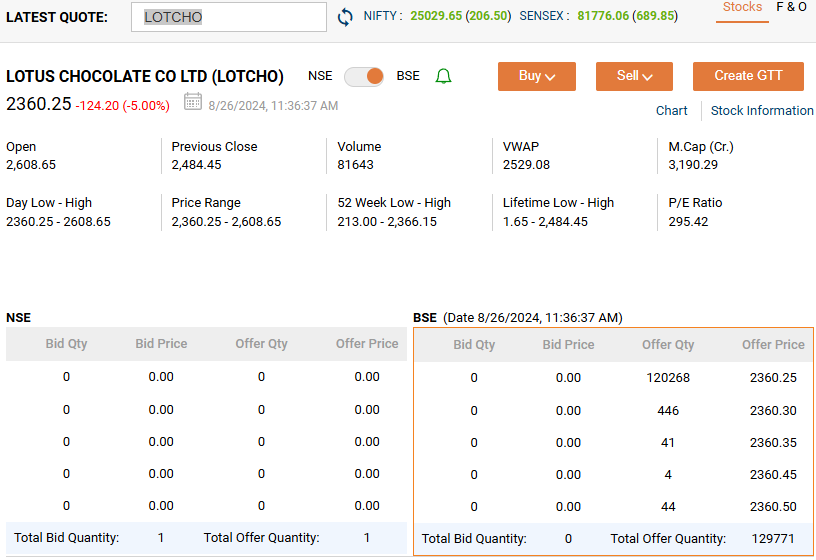The image size is (816, 560).
Task: Open the Chart link
Action: tap(671, 110)
